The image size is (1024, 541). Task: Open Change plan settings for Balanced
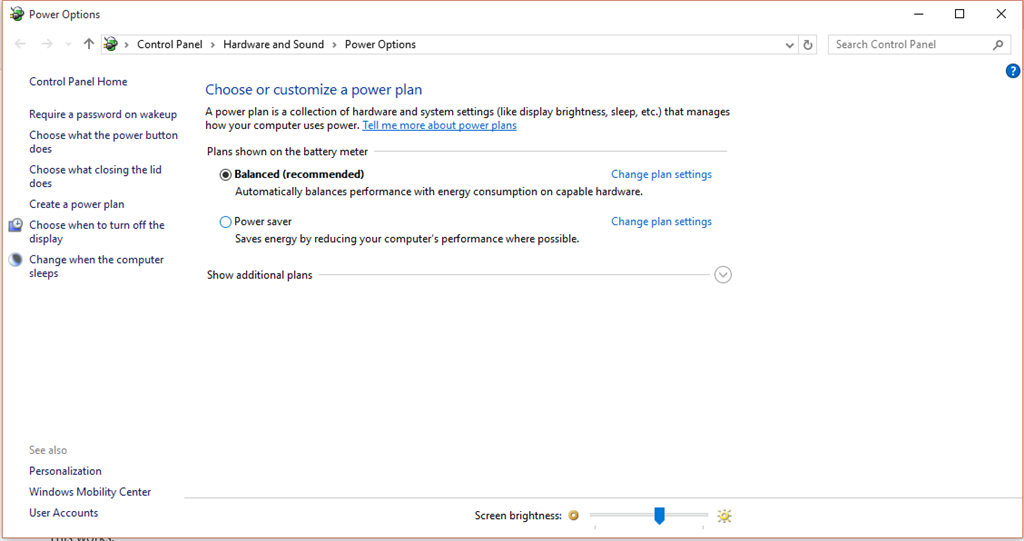[661, 174]
